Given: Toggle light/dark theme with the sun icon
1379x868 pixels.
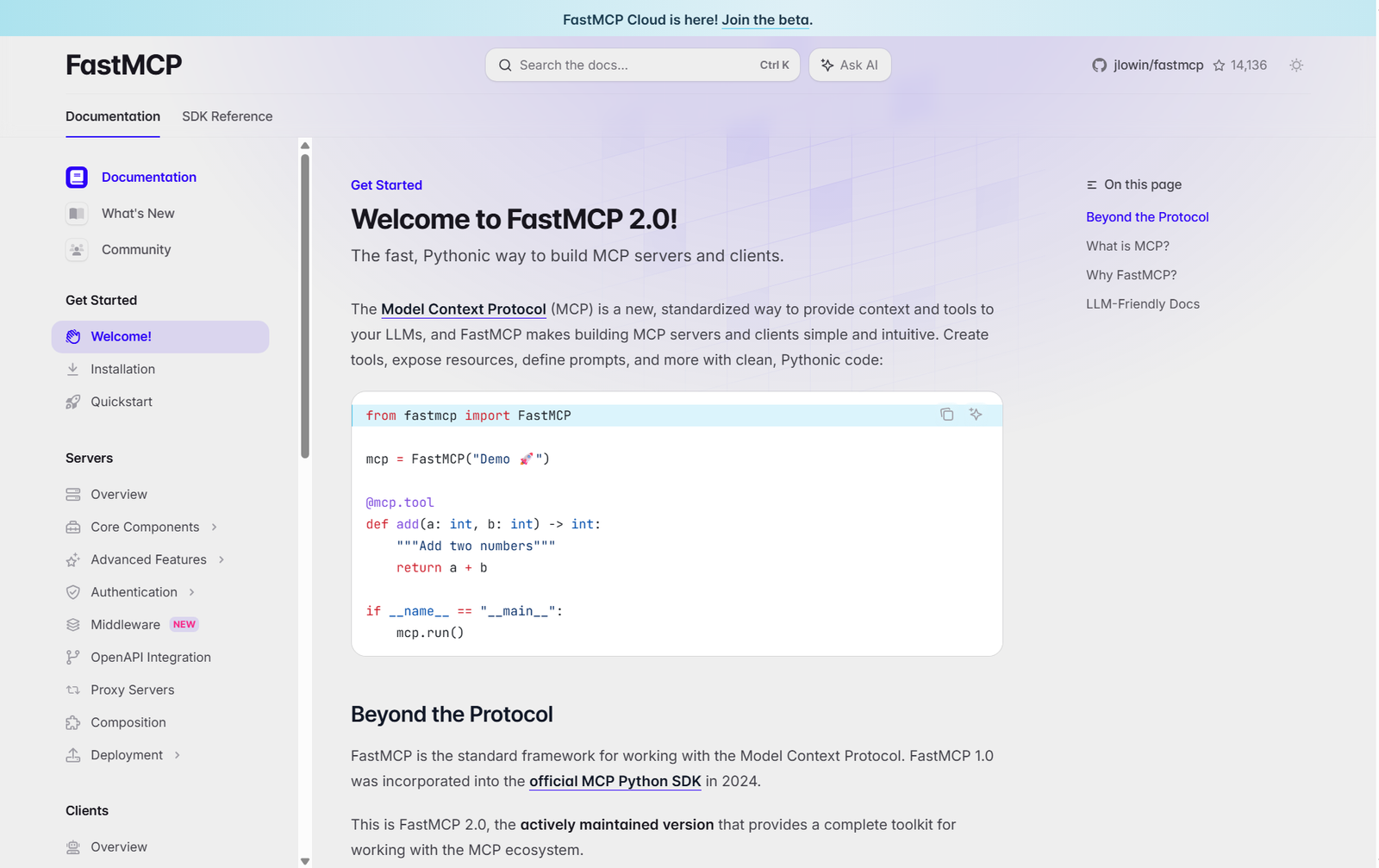Looking at the screenshot, I should (x=1296, y=65).
